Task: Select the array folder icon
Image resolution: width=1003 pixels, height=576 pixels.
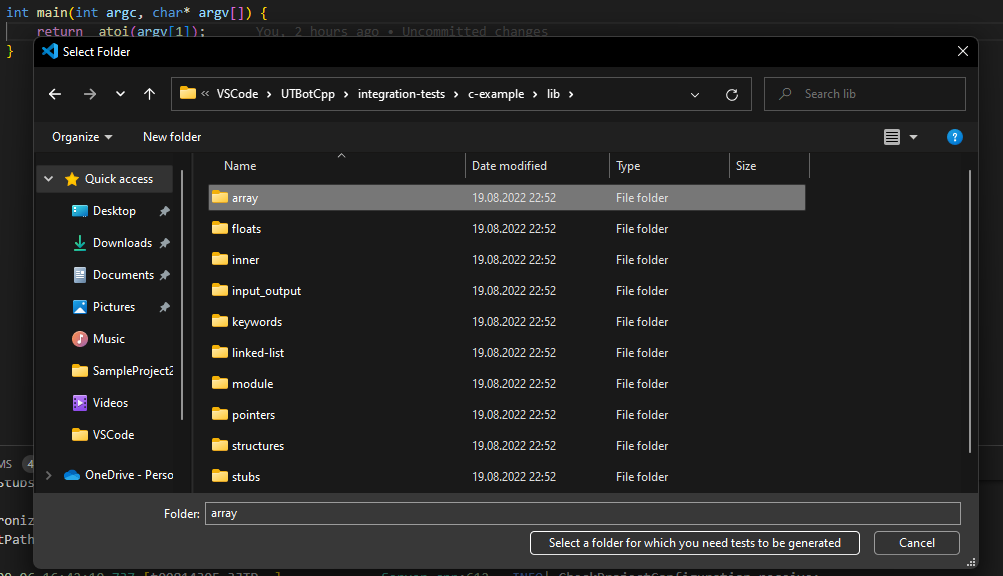Action: tap(220, 197)
